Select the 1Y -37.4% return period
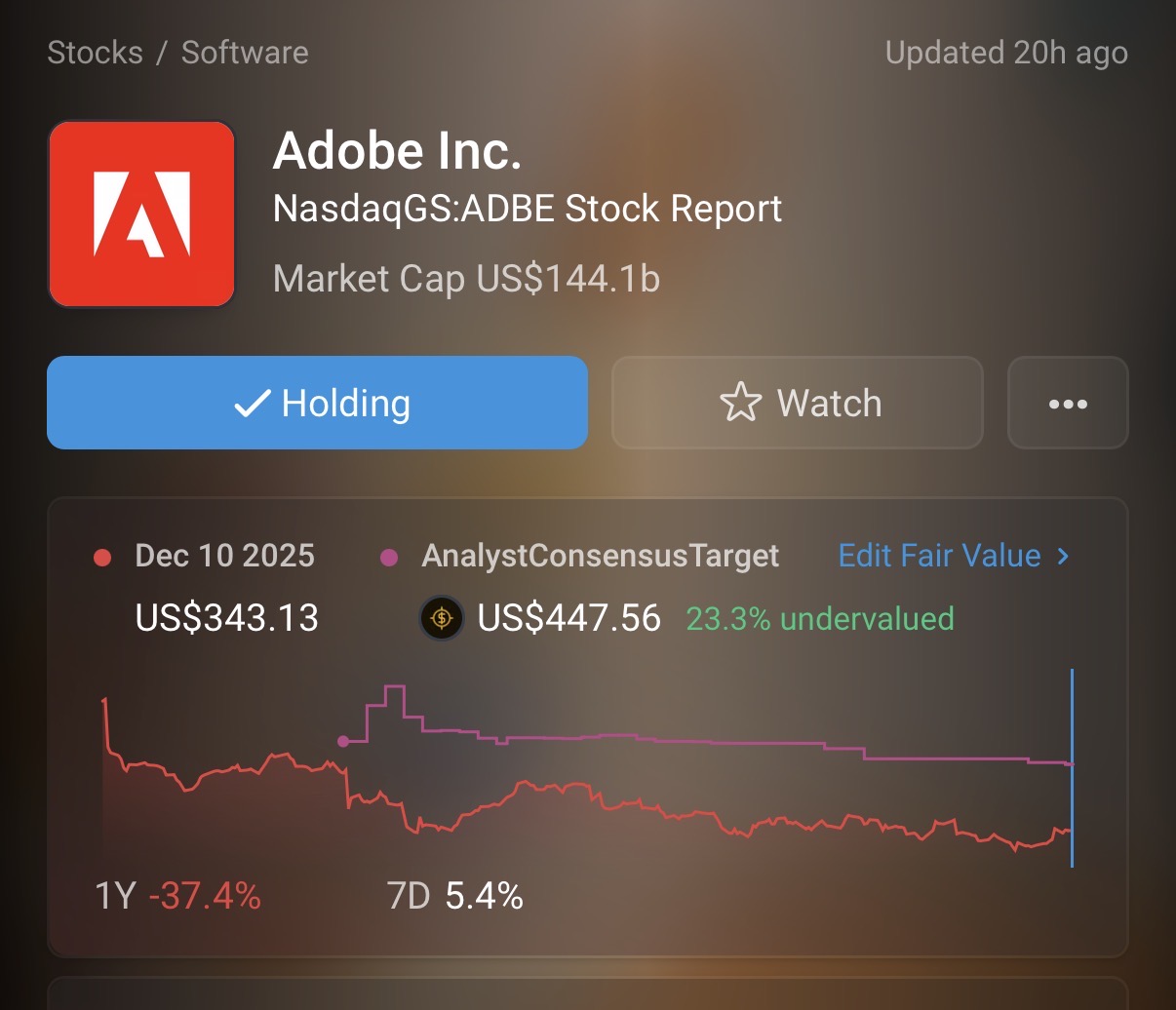The image size is (1176, 1010). coord(177,895)
